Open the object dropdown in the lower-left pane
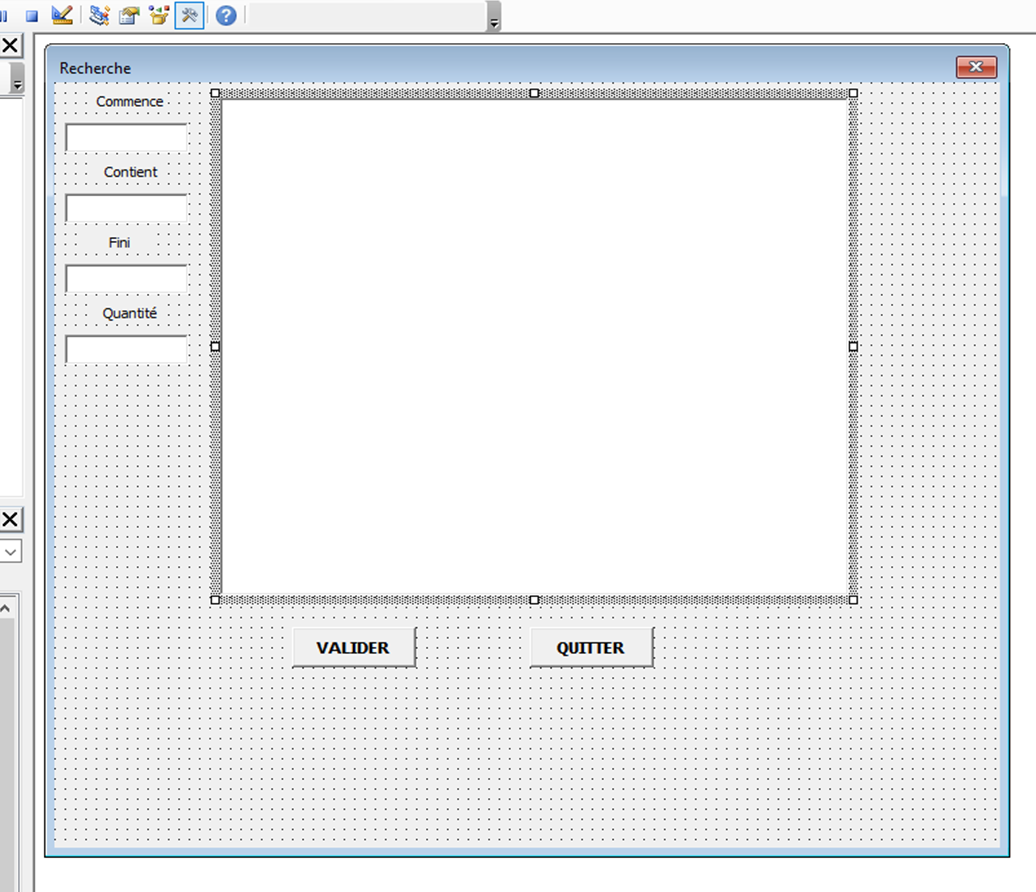This screenshot has height=892, width=1036. 10,551
